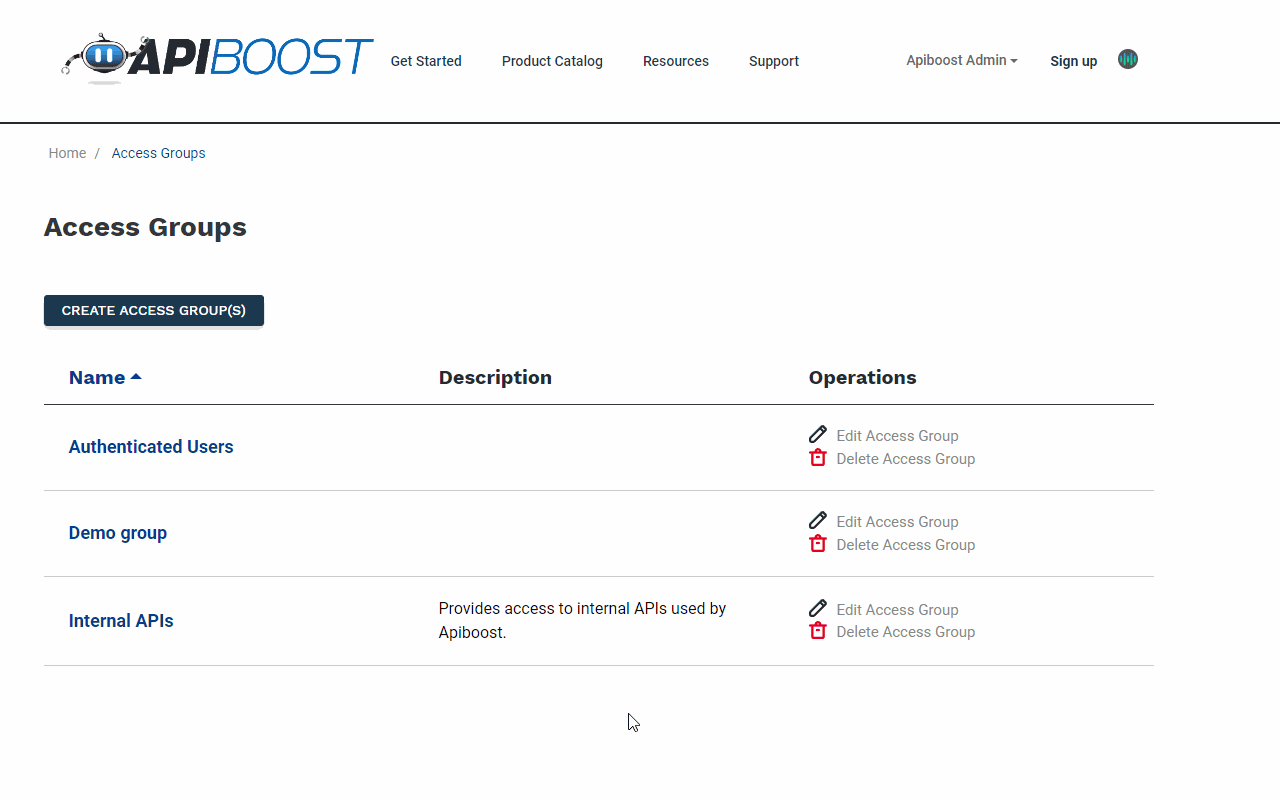The width and height of the screenshot is (1280, 801).
Task: Open the user avatar icon in the header
Action: point(1127,60)
